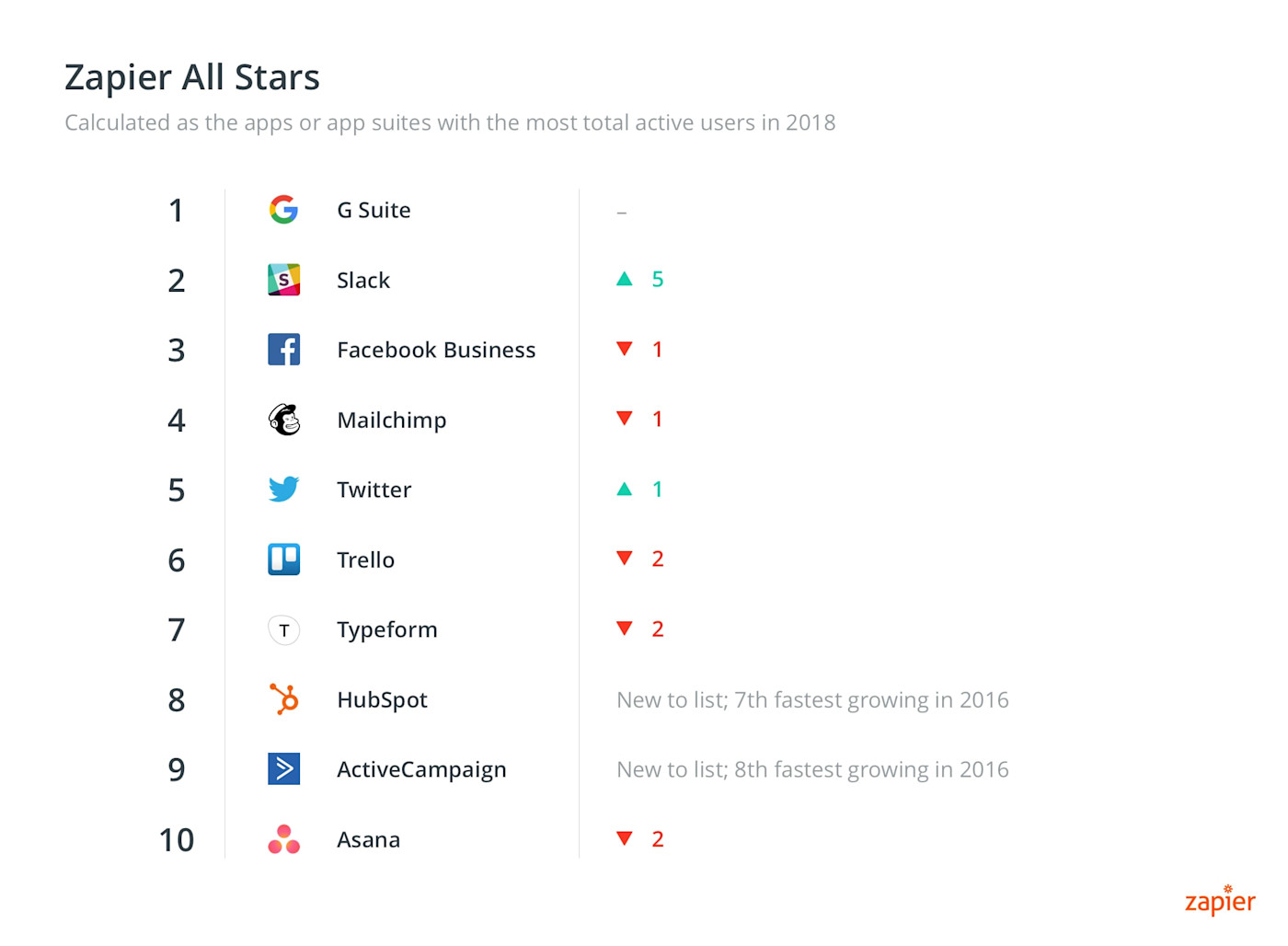Select the Facebook Business icon

coord(283,350)
